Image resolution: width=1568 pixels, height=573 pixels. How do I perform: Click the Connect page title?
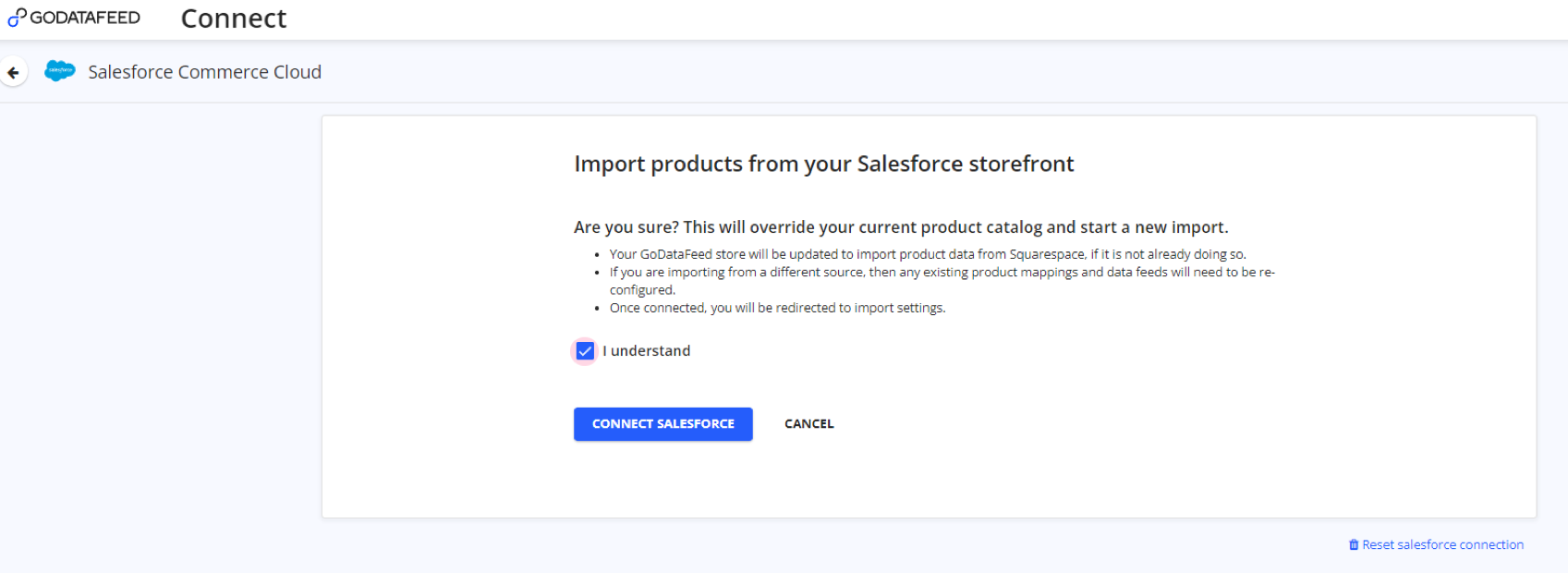click(234, 18)
